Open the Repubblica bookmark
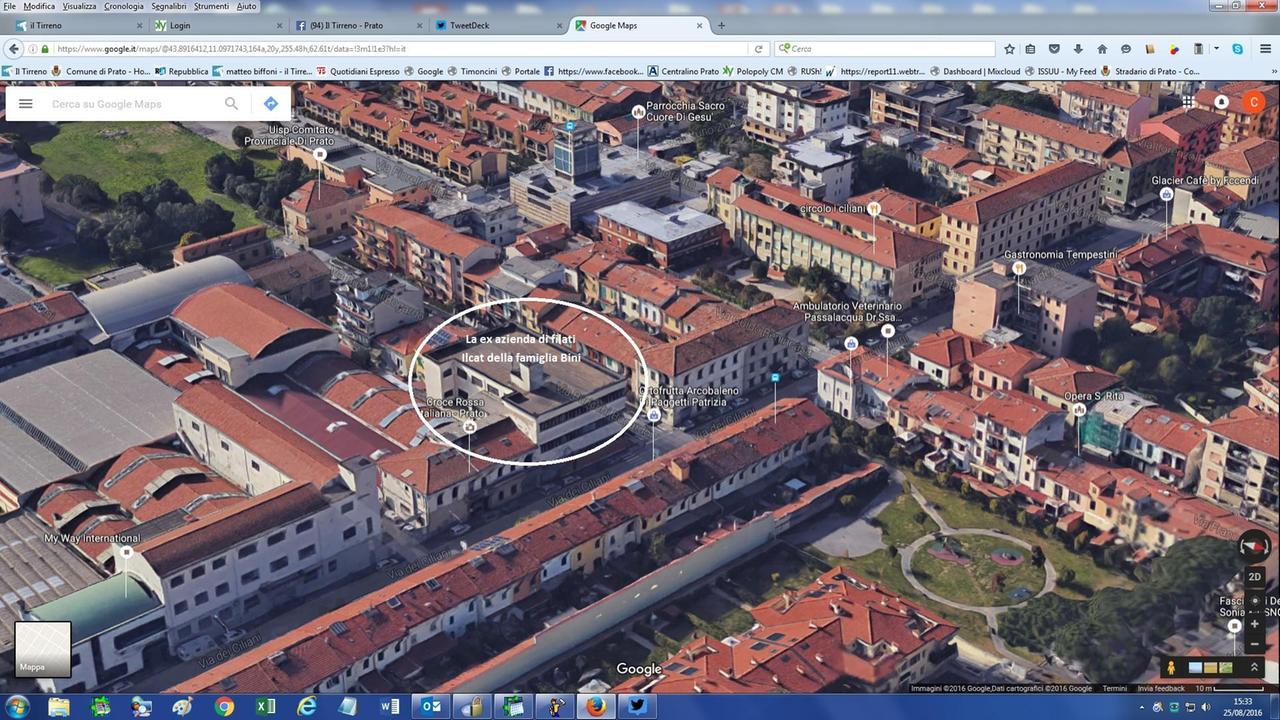The image size is (1280, 720). [181, 71]
